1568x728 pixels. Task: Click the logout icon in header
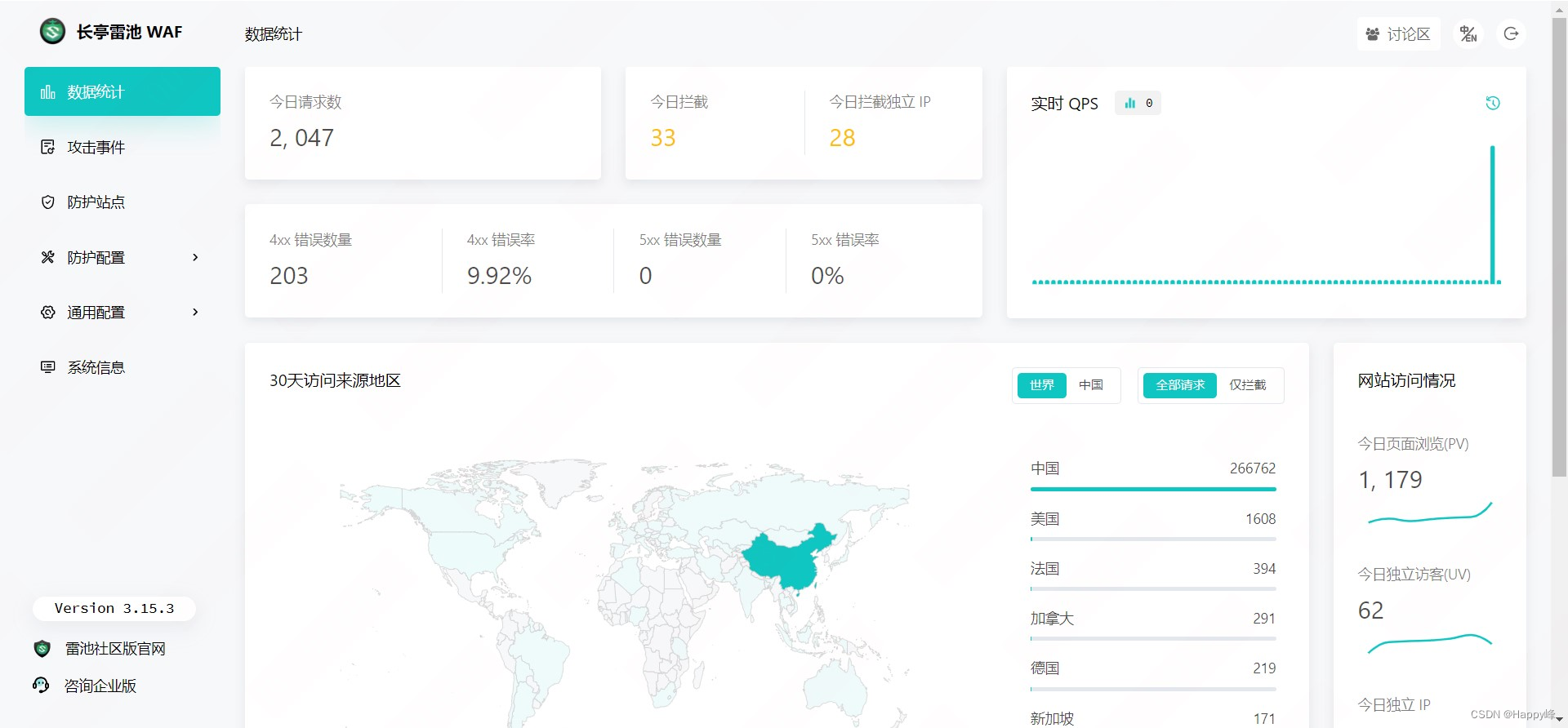click(x=1511, y=34)
